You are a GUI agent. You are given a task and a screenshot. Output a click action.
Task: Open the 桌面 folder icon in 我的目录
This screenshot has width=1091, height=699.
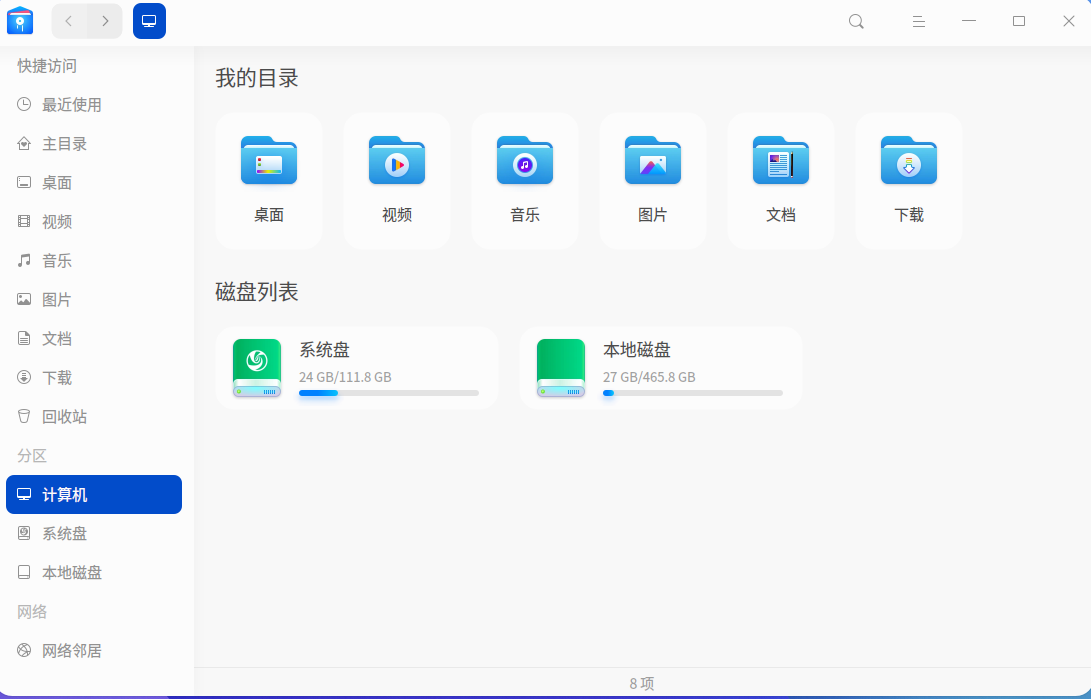click(269, 161)
